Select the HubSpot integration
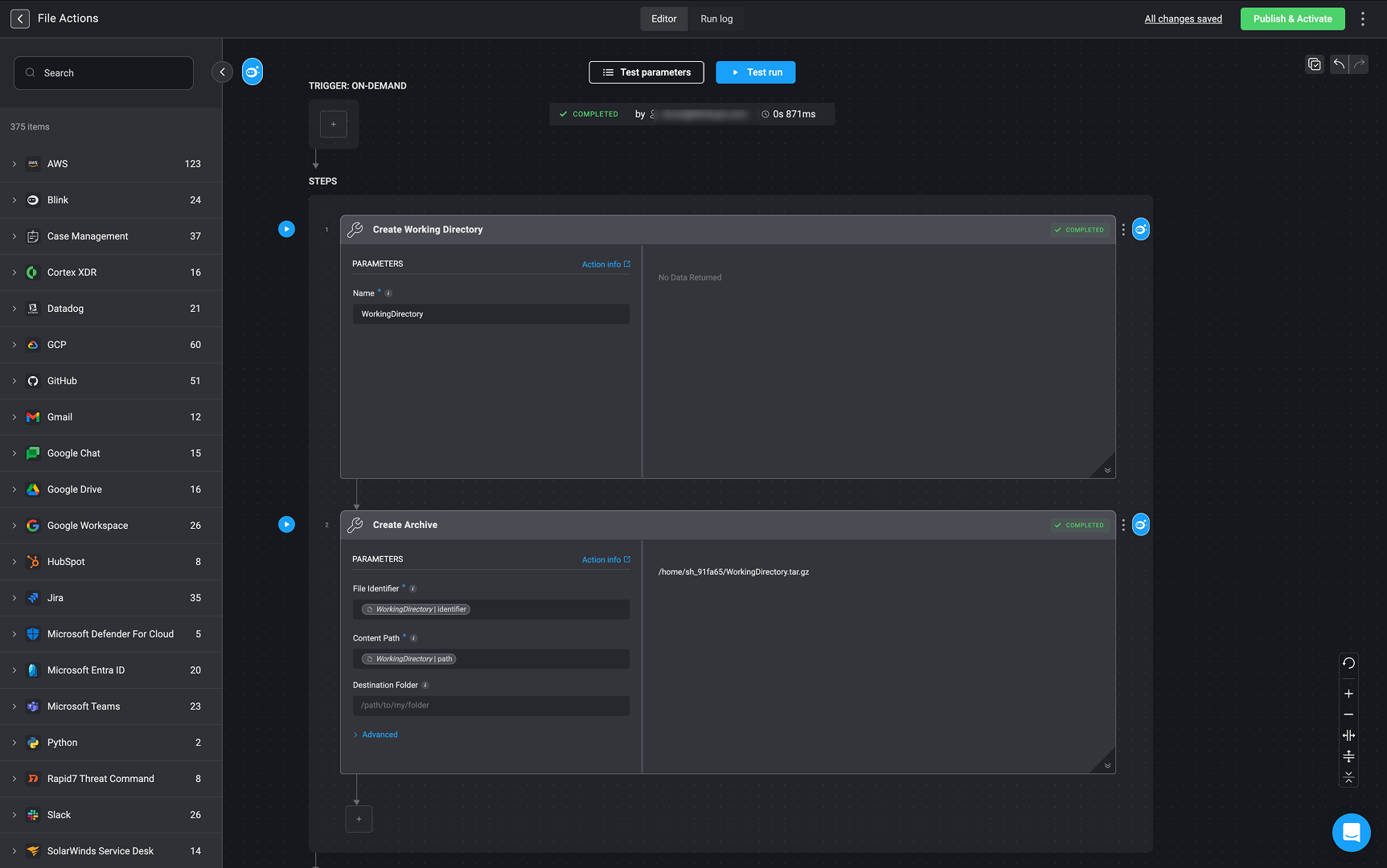Viewport: 1387px width, 868px height. 111,562
